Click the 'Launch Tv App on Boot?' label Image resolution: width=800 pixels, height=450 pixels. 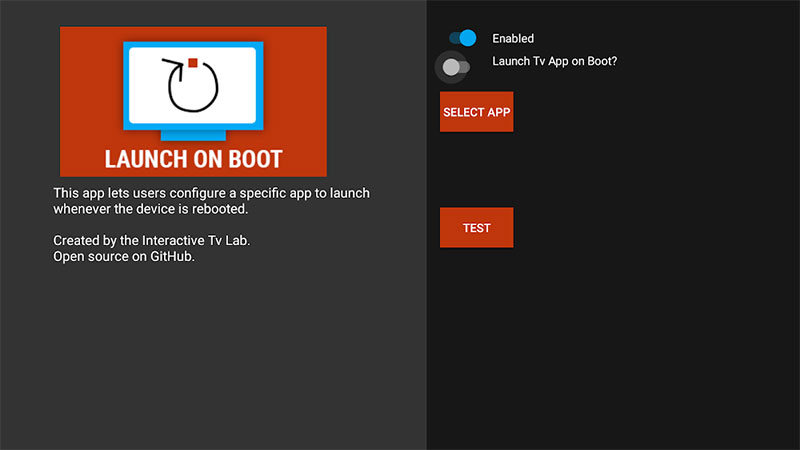point(555,61)
